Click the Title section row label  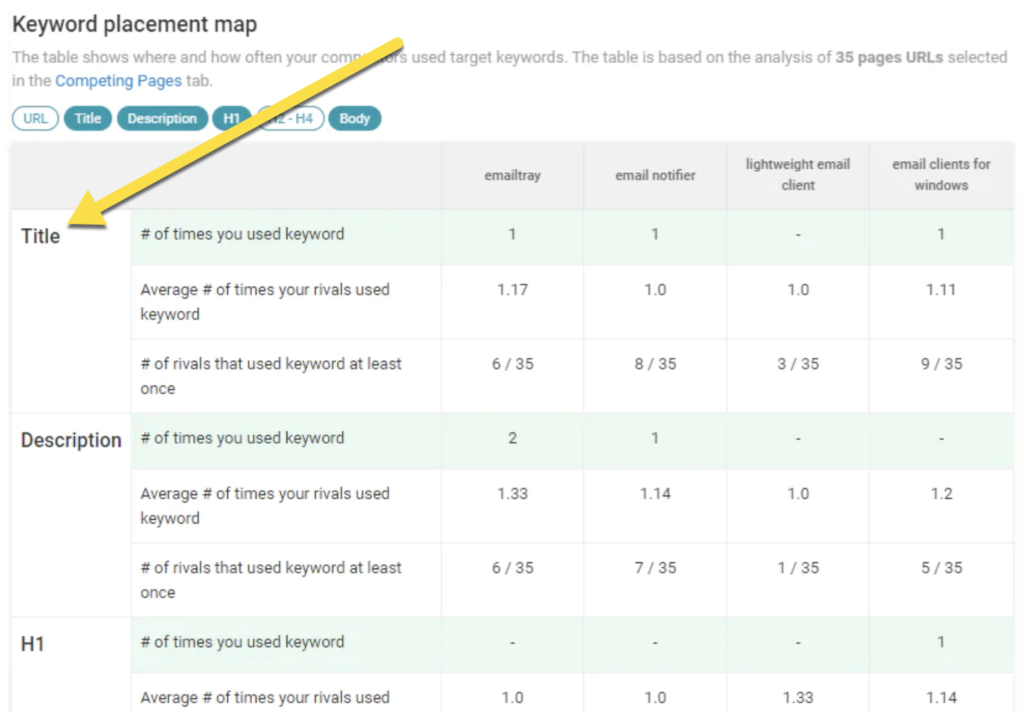point(41,237)
